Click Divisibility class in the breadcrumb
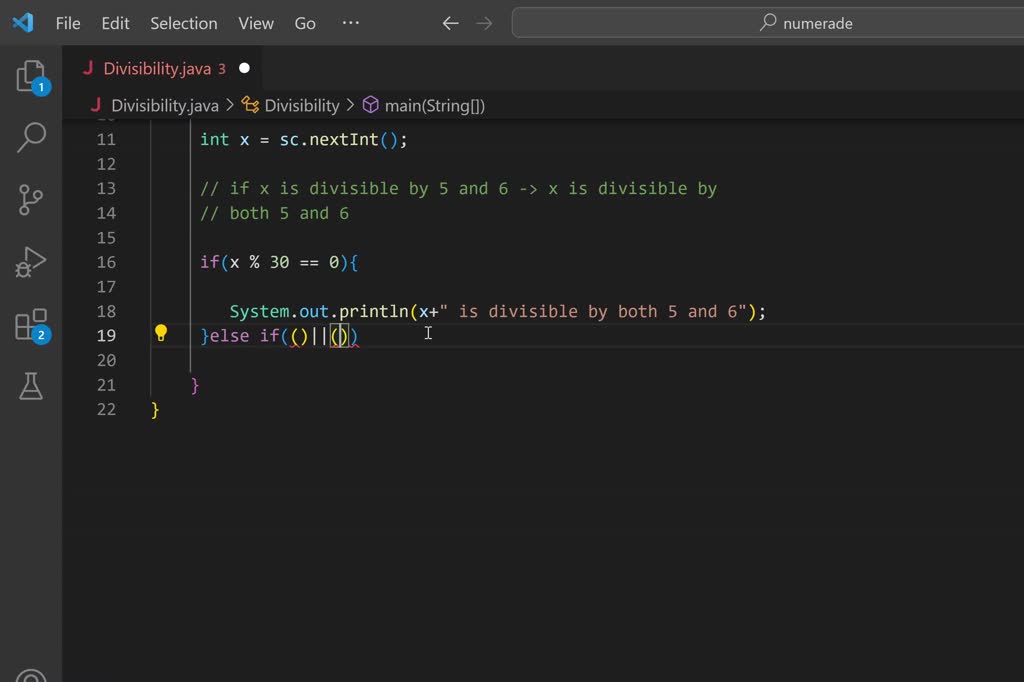1024x682 pixels. [301, 105]
